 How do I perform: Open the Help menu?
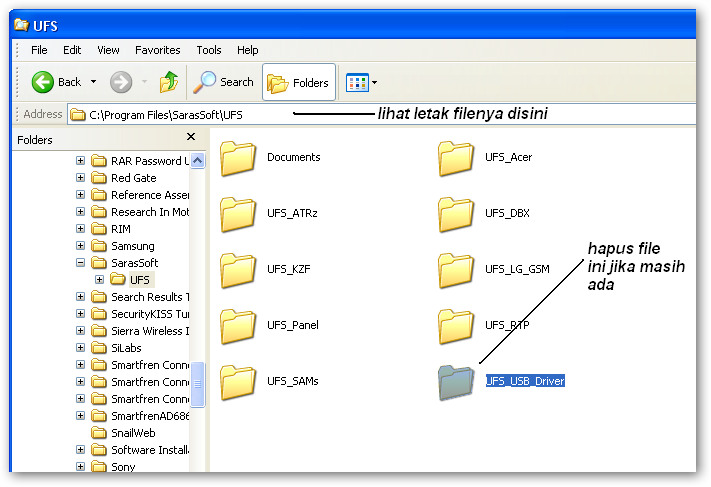click(x=248, y=50)
